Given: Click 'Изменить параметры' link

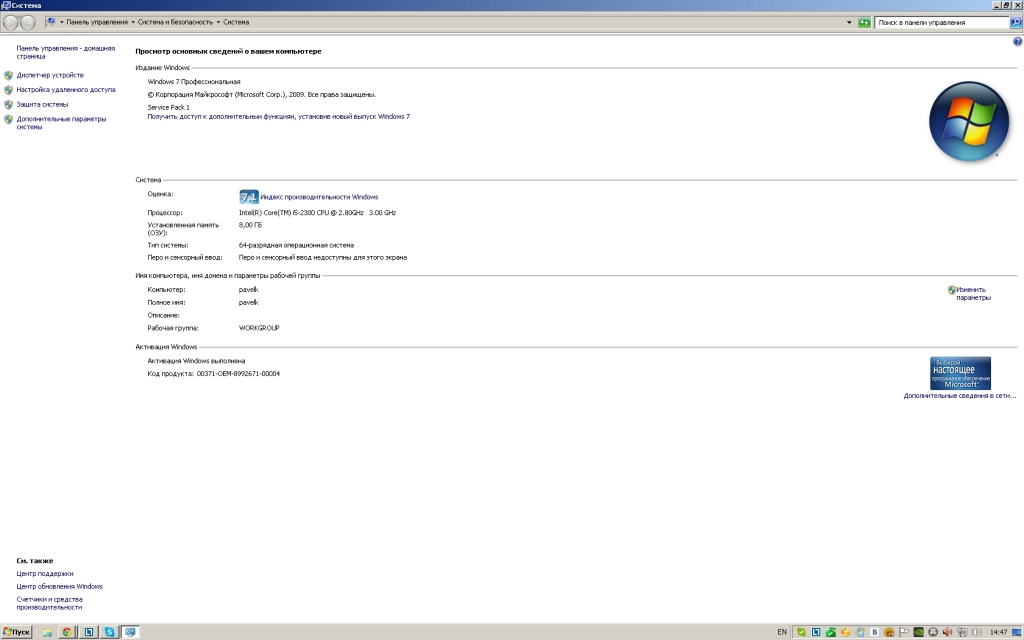Looking at the screenshot, I should click(x=972, y=293).
